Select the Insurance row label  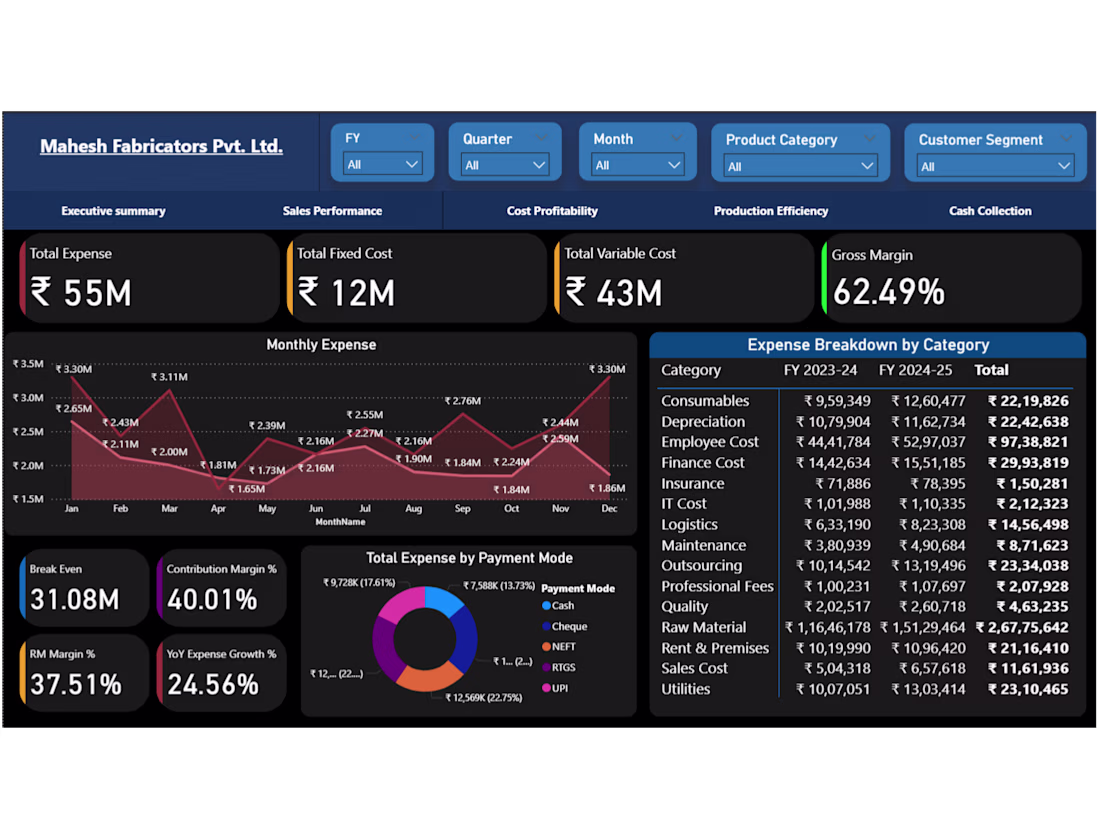pyautogui.click(x=692, y=483)
